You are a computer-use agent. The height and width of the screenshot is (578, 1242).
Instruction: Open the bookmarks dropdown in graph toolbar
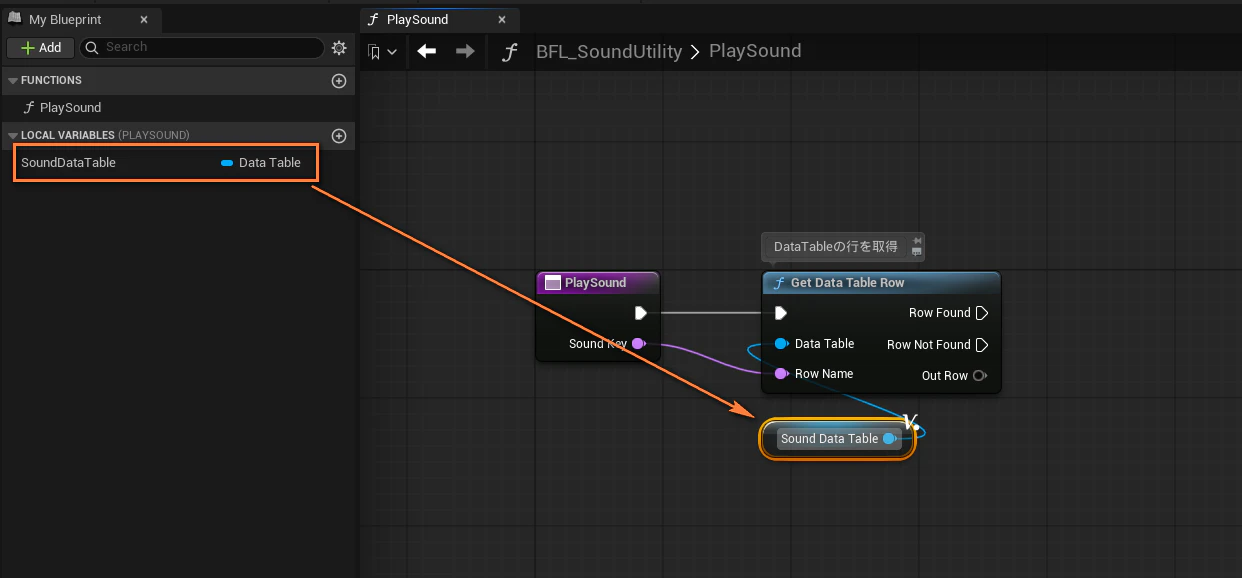pos(382,51)
